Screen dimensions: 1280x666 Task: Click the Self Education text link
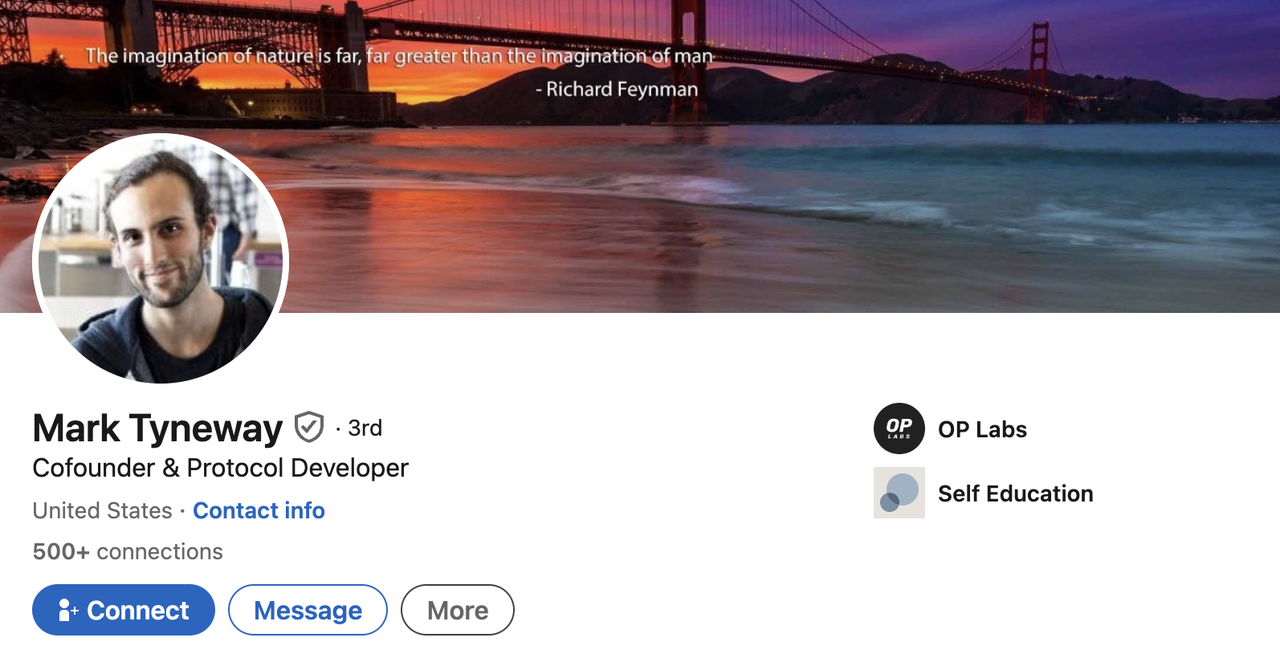1015,493
